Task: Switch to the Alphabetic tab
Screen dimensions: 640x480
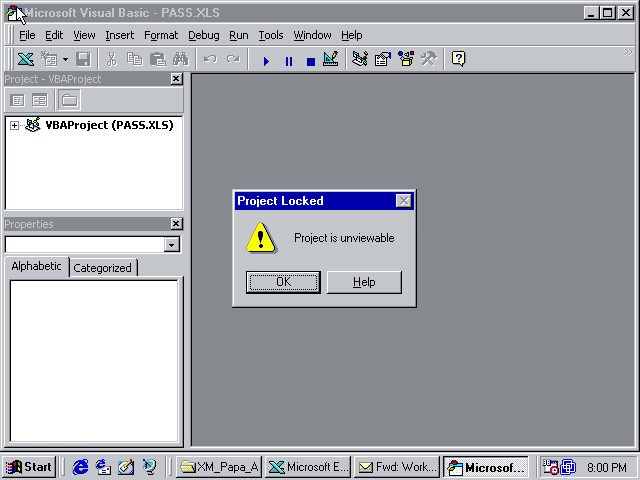Action: (36, 267)
